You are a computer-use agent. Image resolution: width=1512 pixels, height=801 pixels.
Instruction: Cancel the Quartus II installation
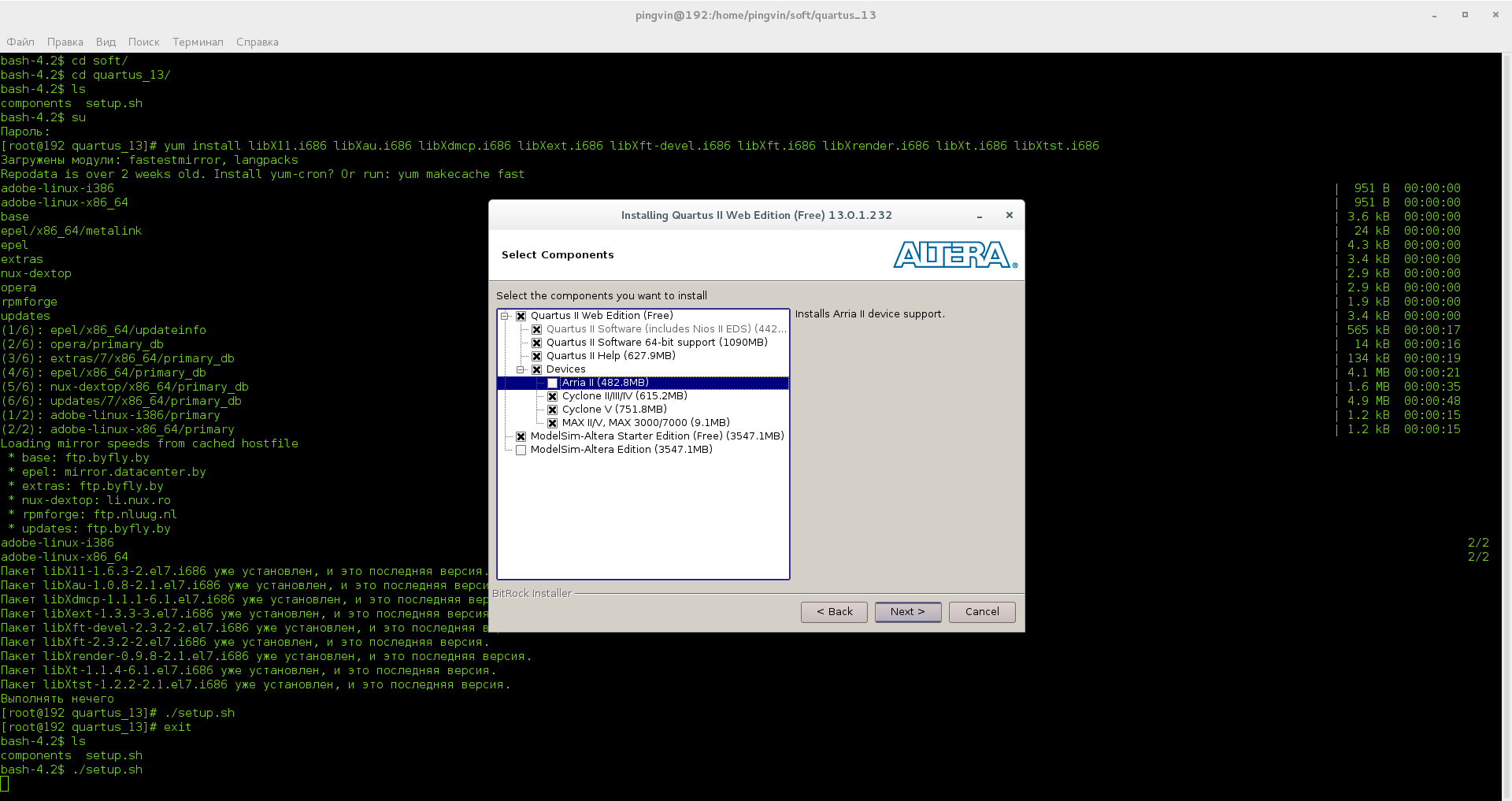[x=981, y=612]
